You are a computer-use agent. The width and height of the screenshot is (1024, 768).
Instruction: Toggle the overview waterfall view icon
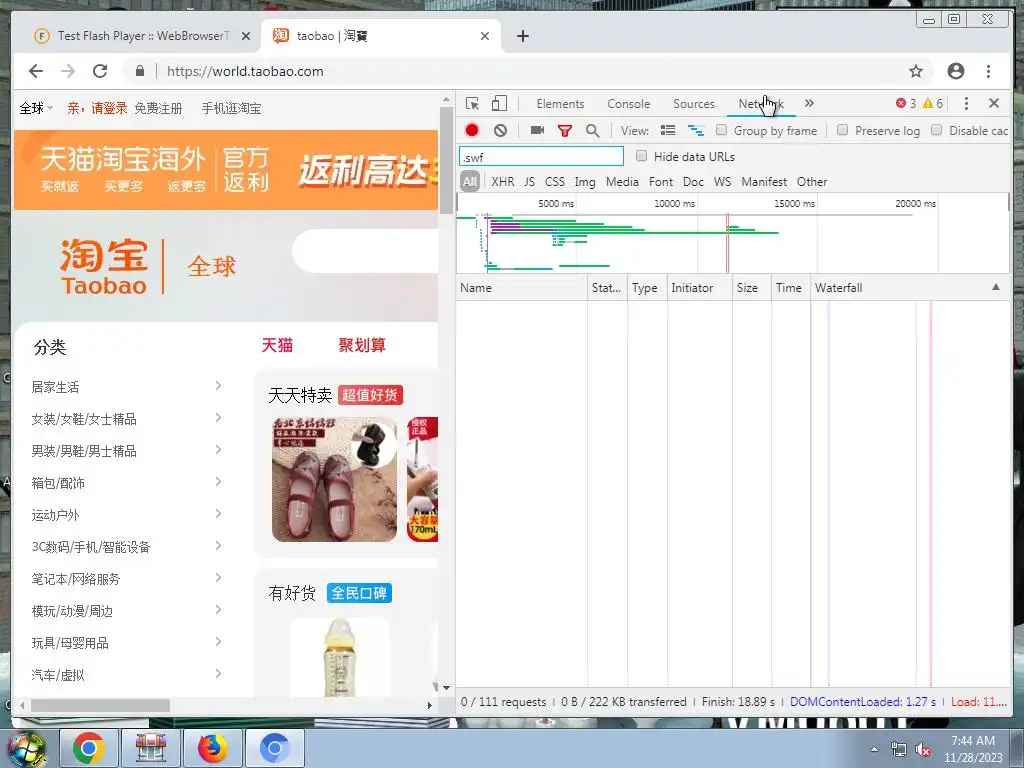pyautogui.click(x=696, y=130)
